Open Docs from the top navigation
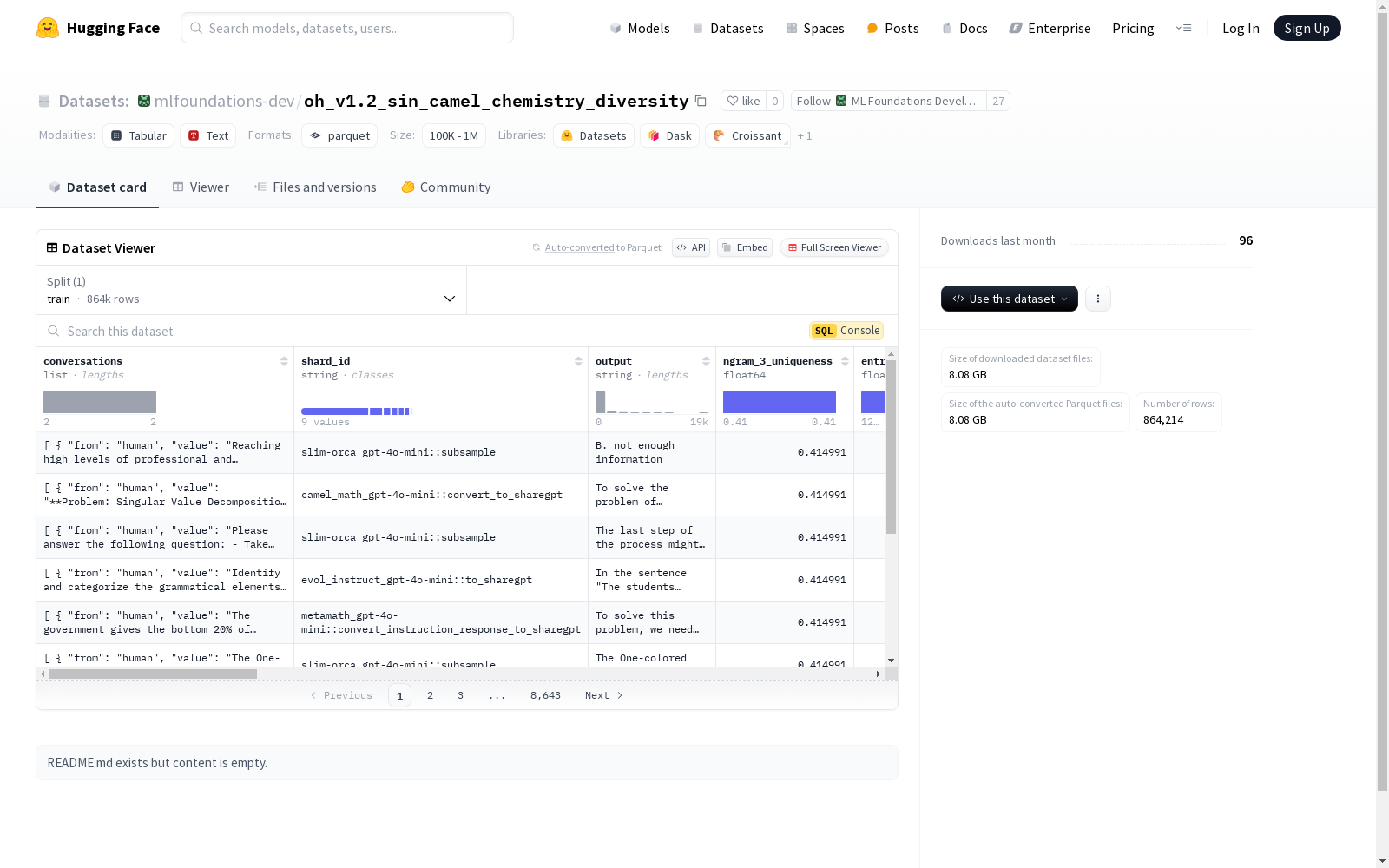The image size is (1389, 868). coord(964,28)
